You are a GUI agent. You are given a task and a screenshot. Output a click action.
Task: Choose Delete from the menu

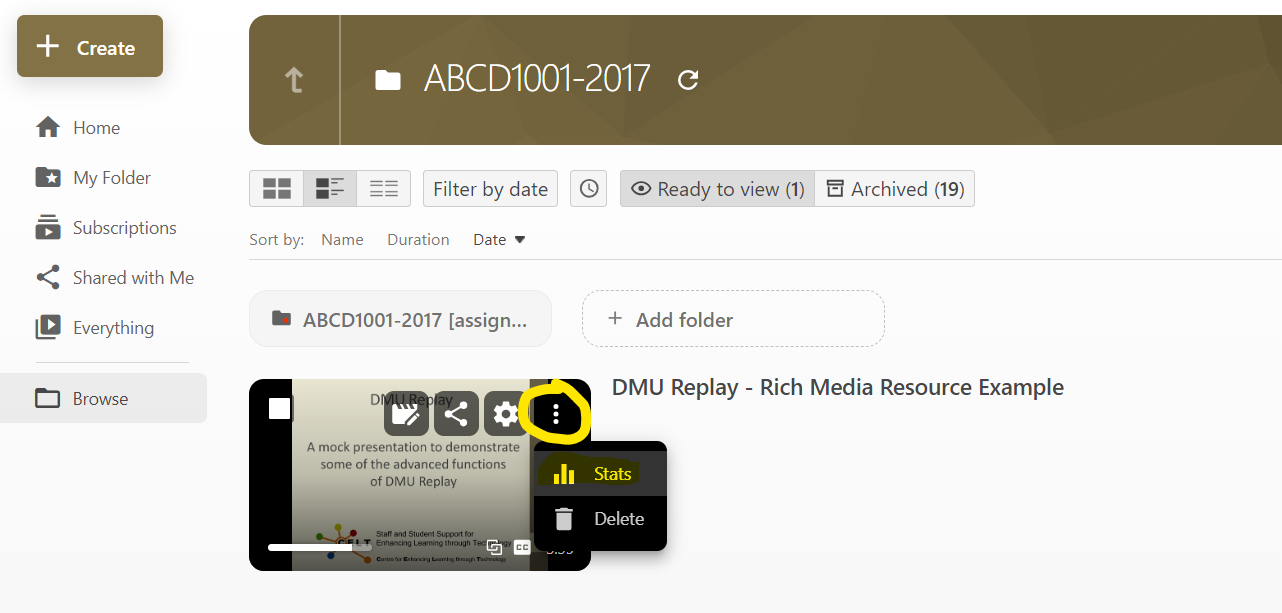(x=600, y=518)
